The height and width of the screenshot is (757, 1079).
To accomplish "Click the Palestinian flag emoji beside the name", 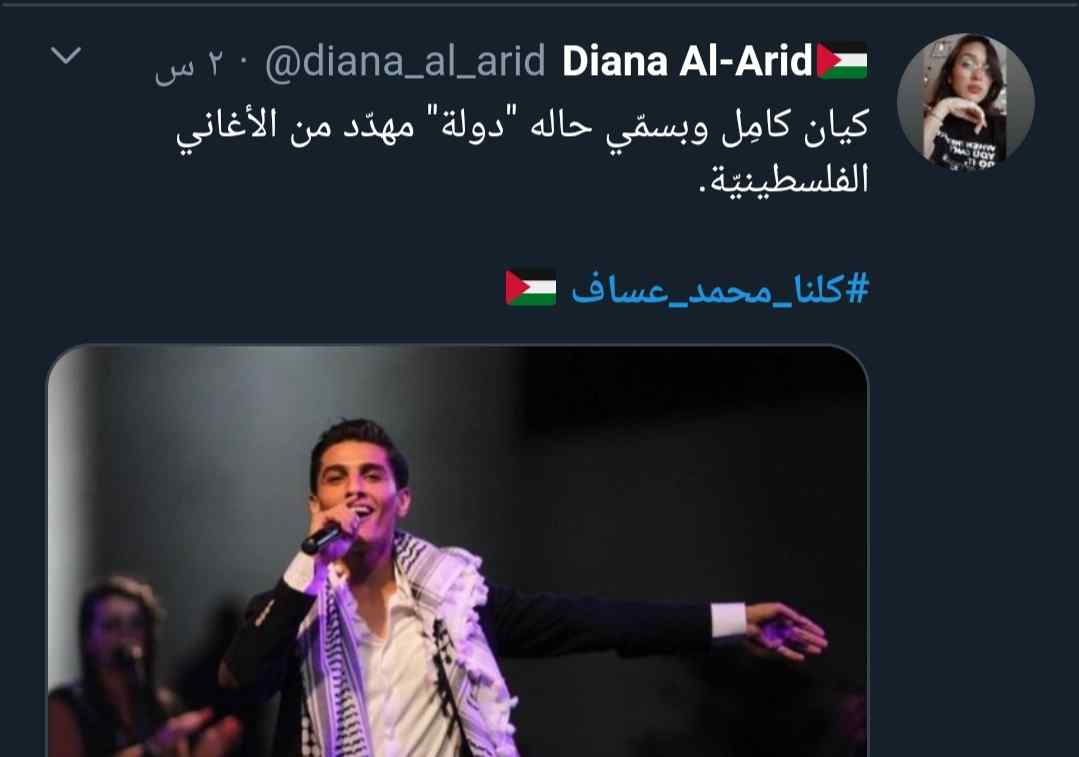I will click(x=842, y=61).
